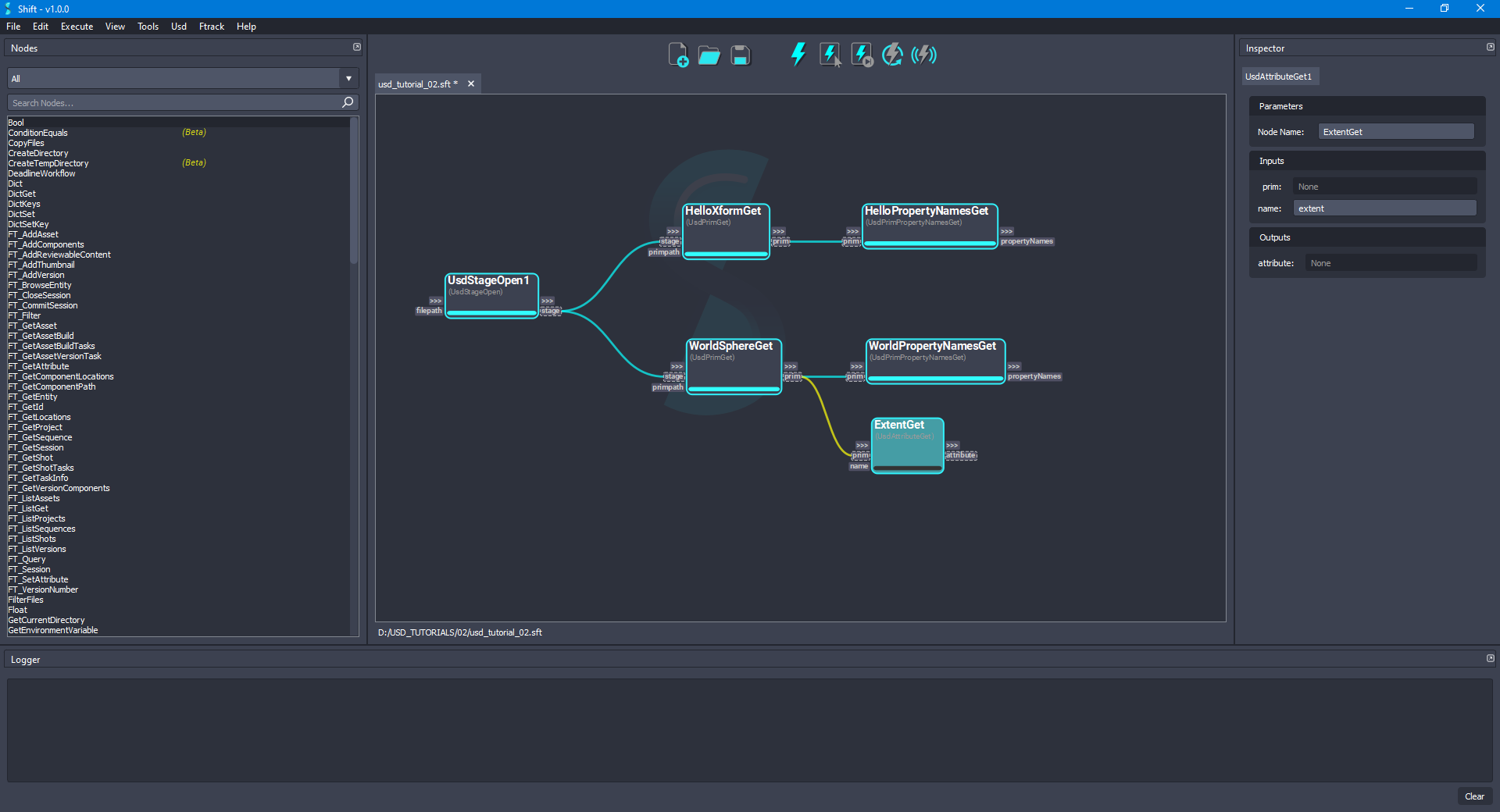Execute only the selected nodes
The height and width of the screenshot is (812, 1500).
coord(829,55)
